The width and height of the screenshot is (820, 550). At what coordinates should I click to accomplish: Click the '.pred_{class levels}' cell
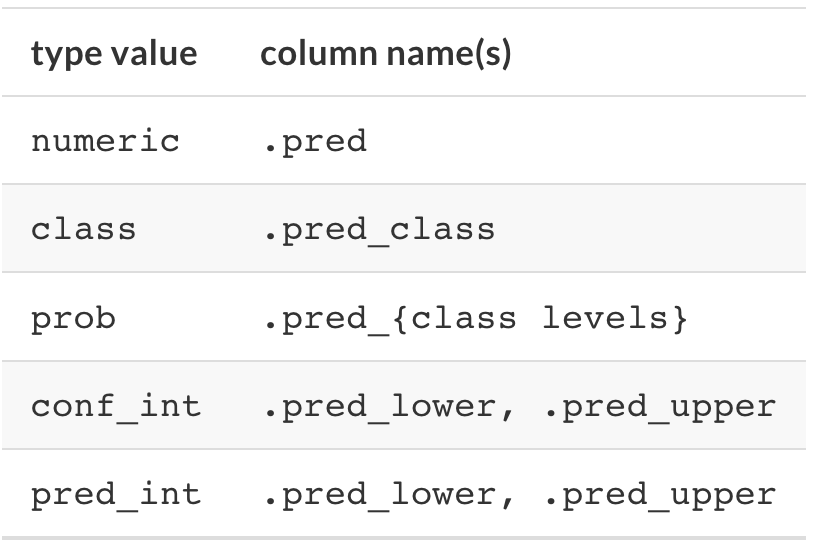(475, 318)
